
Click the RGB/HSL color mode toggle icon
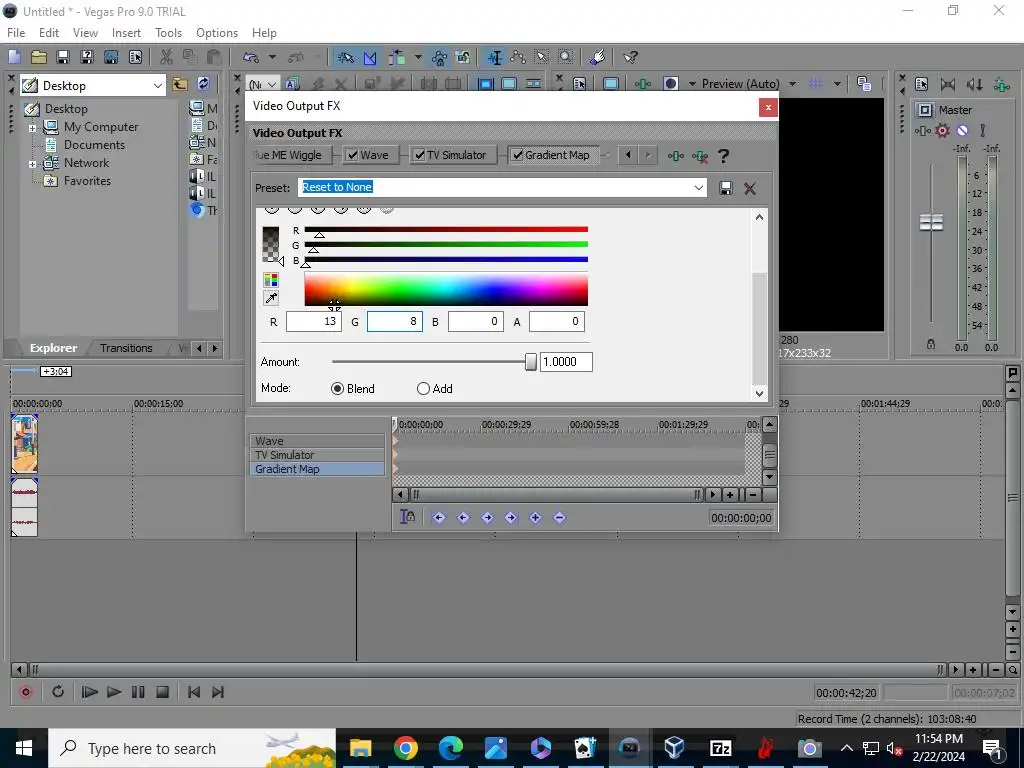[270, 280]
